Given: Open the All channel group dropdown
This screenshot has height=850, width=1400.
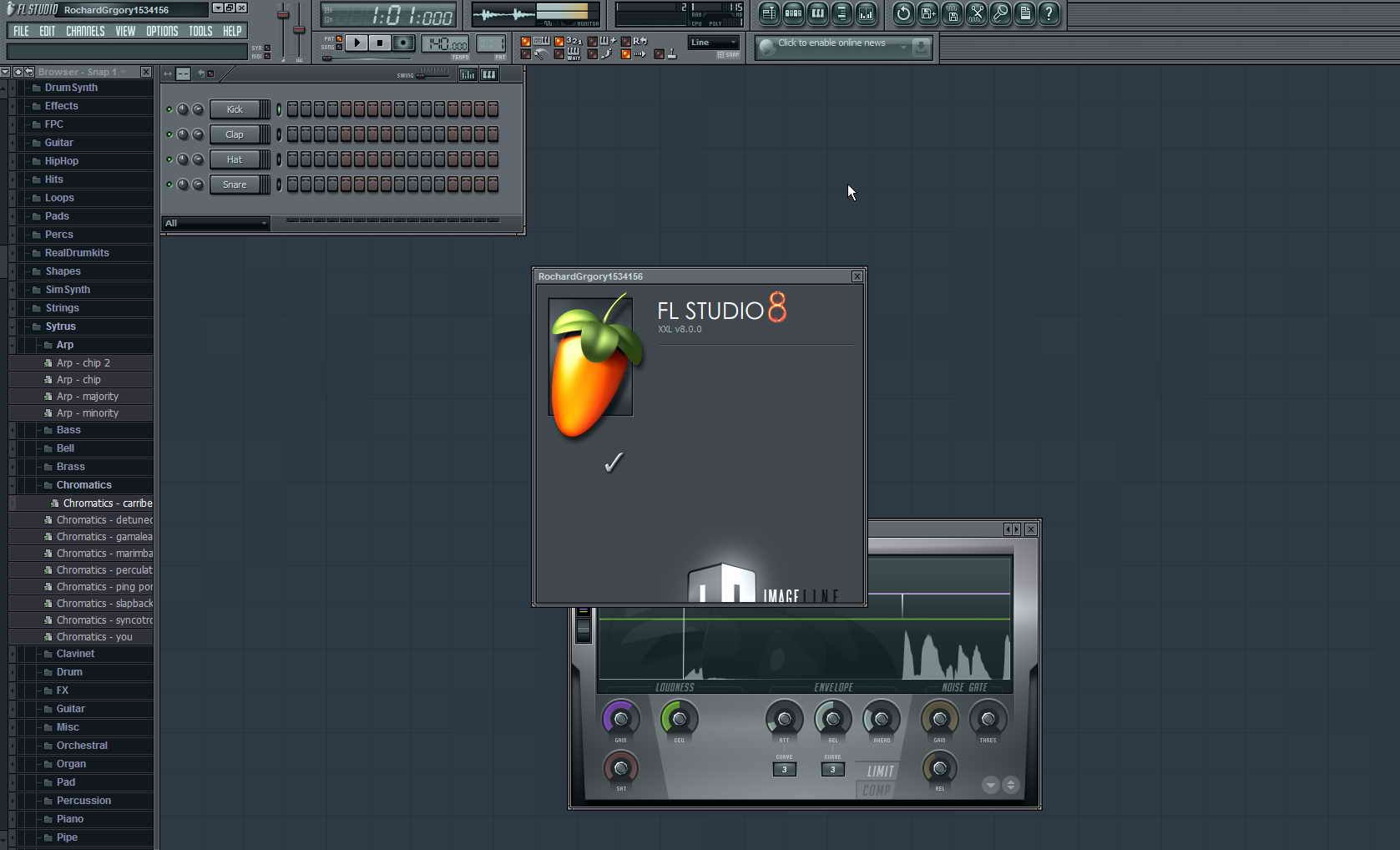Looking at the screenshot, I should tap(215, 223).
